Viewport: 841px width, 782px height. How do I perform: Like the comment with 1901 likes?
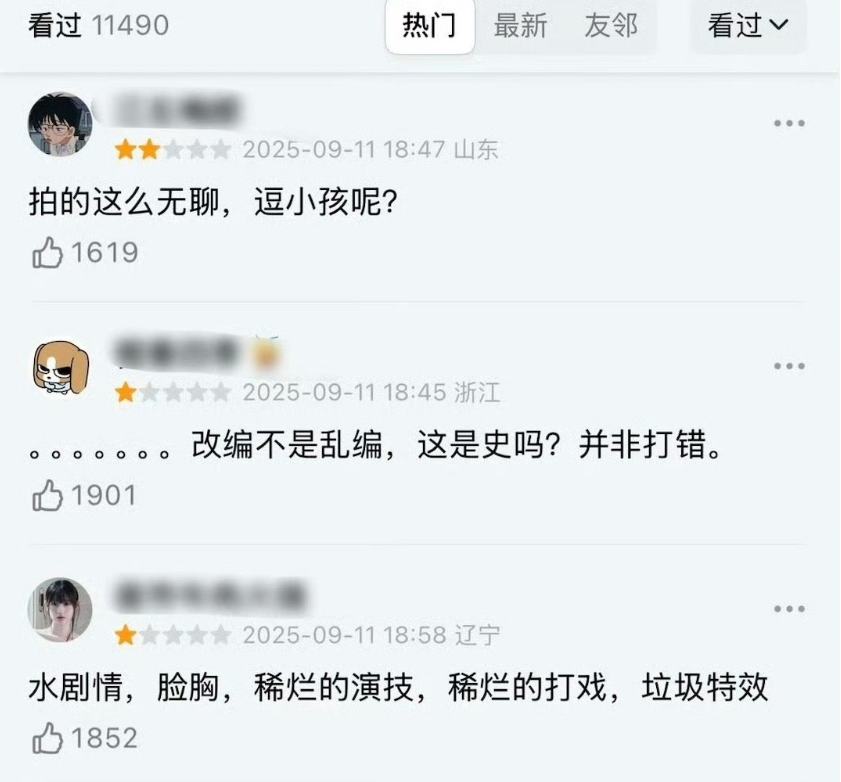[47, 495]
